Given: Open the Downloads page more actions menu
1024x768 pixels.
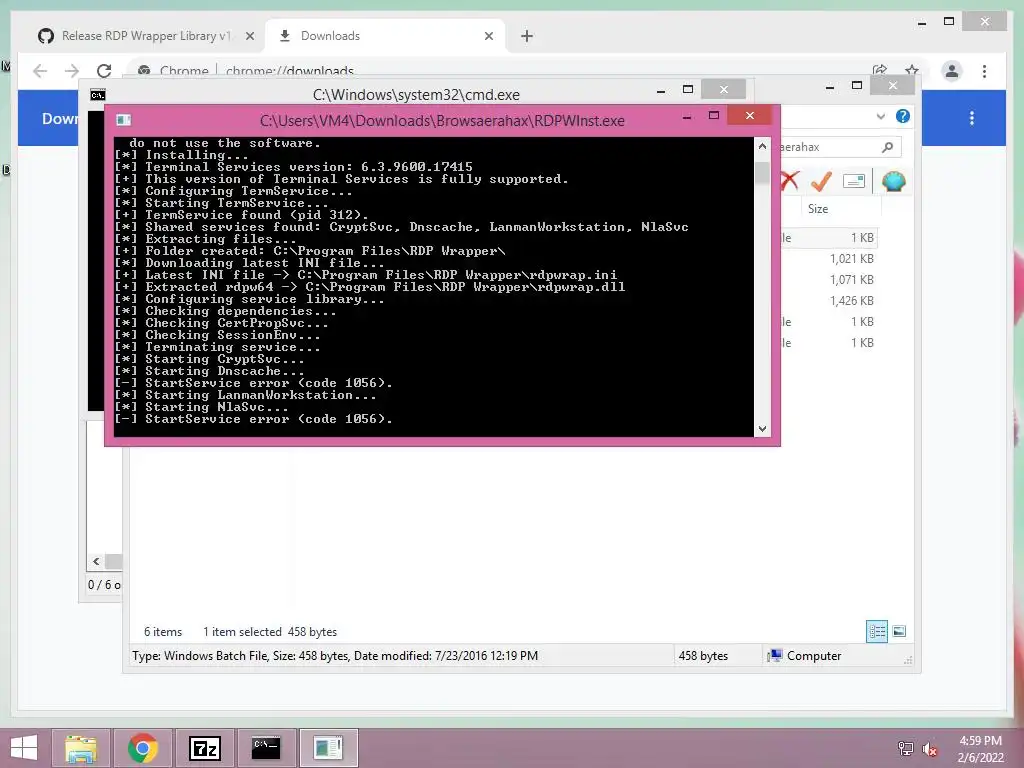Looking at the screenshot, I should click(972, 118).
